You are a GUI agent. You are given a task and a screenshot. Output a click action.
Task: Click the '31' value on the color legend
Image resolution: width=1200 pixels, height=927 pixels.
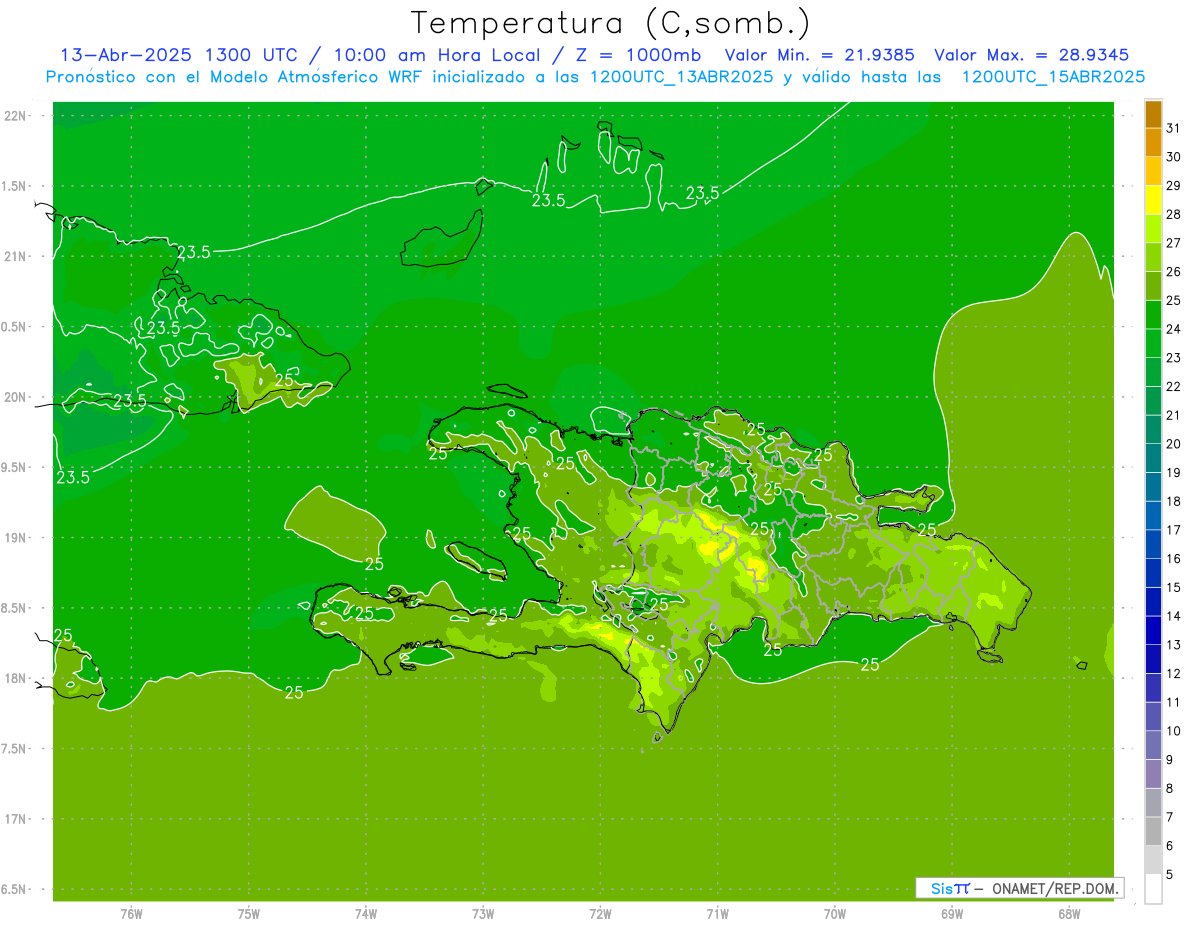(x=1173, y=128)
